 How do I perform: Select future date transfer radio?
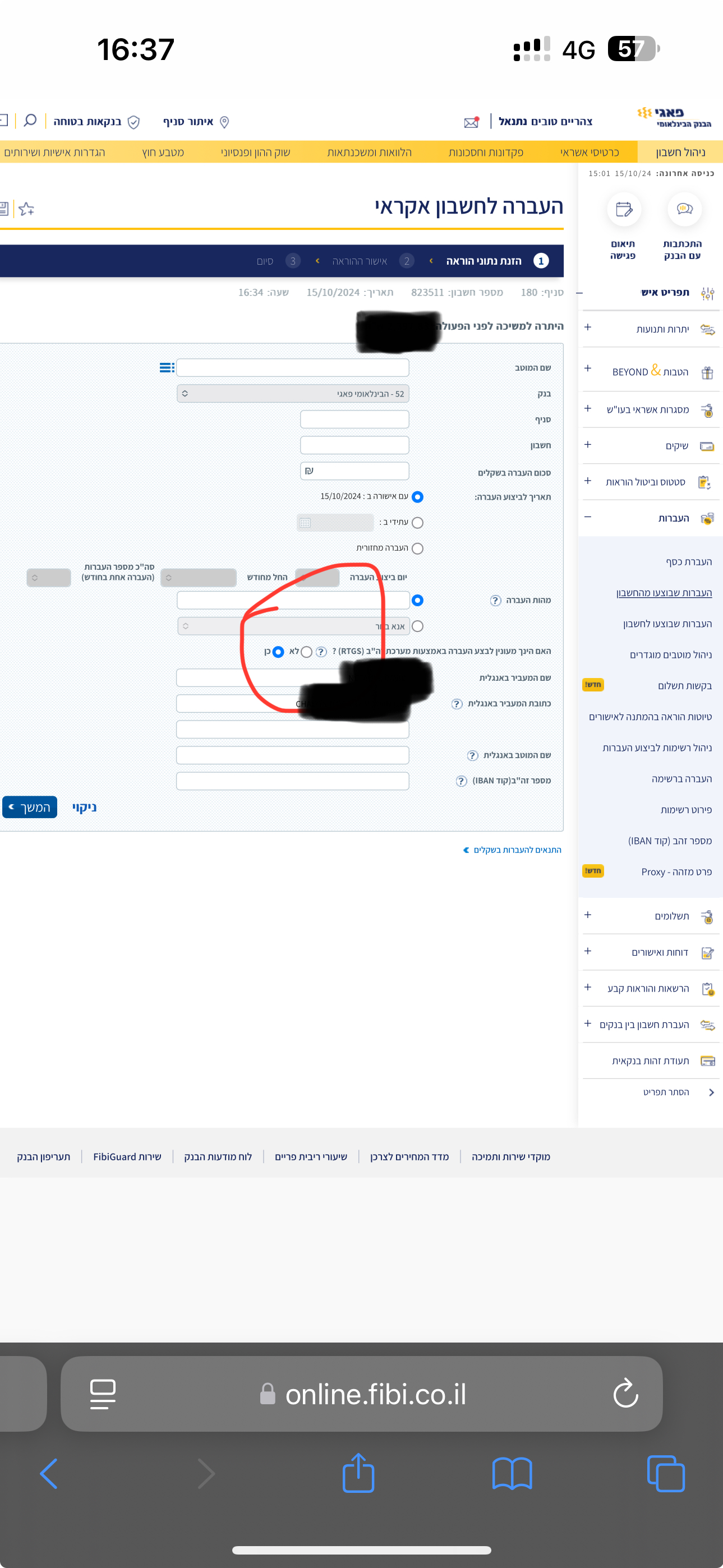417,523
